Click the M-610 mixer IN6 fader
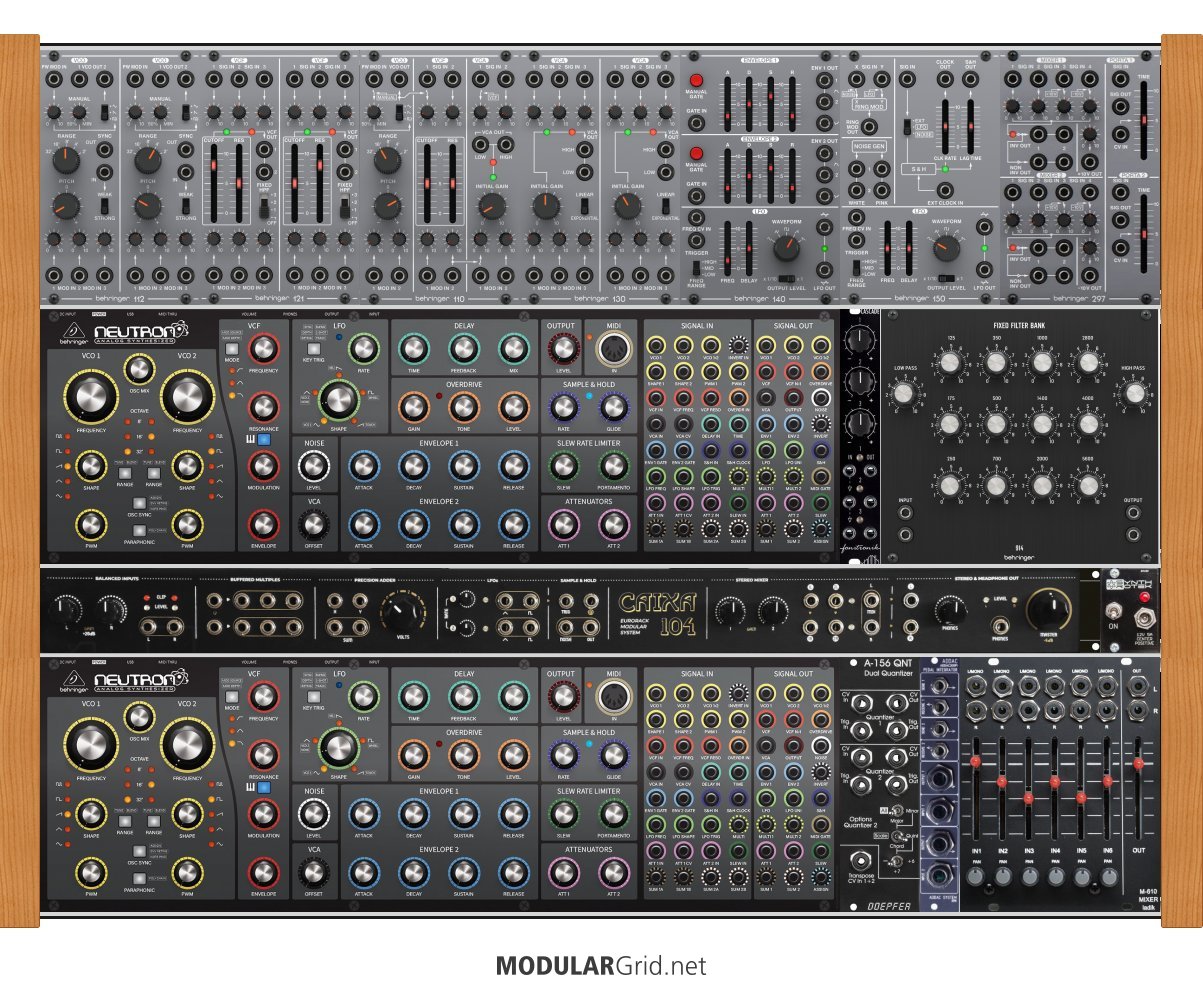This screenshot has height=987, width=1203. pos(1107,790)
